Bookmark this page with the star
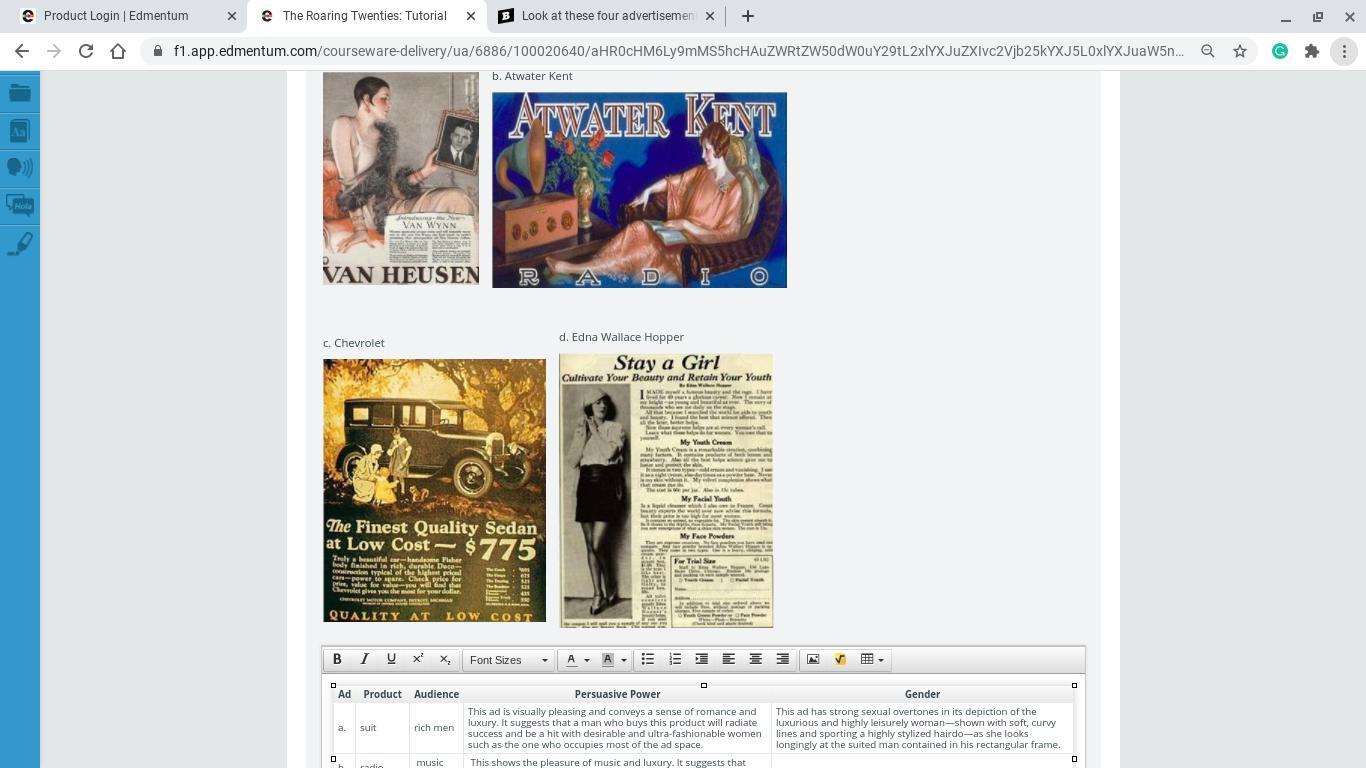 [x=1240, y=51]
